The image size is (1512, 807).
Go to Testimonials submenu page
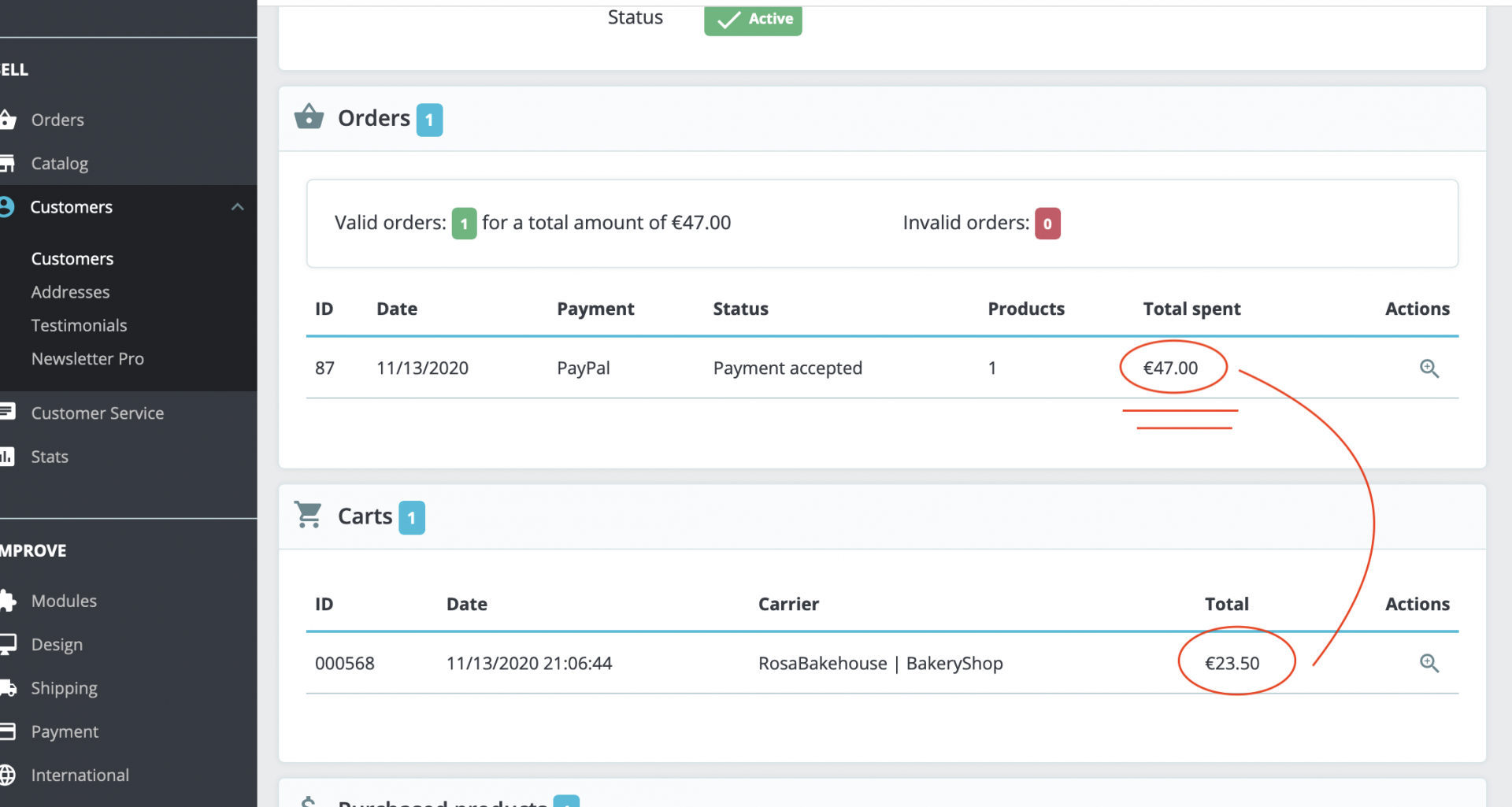click(x=79, y=325)
